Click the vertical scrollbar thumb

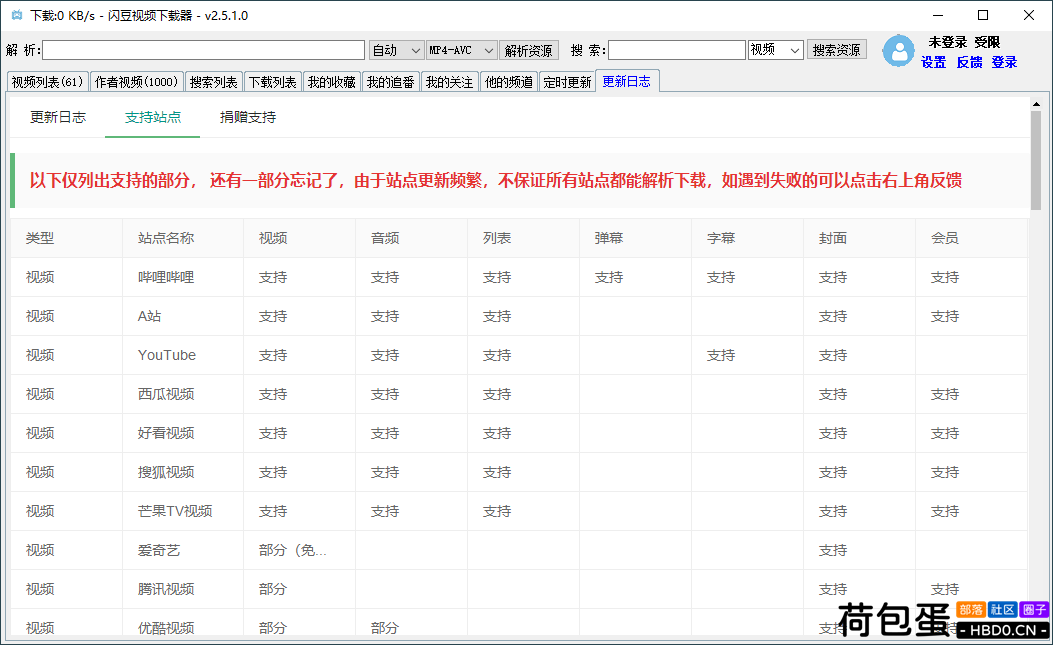1036,161
